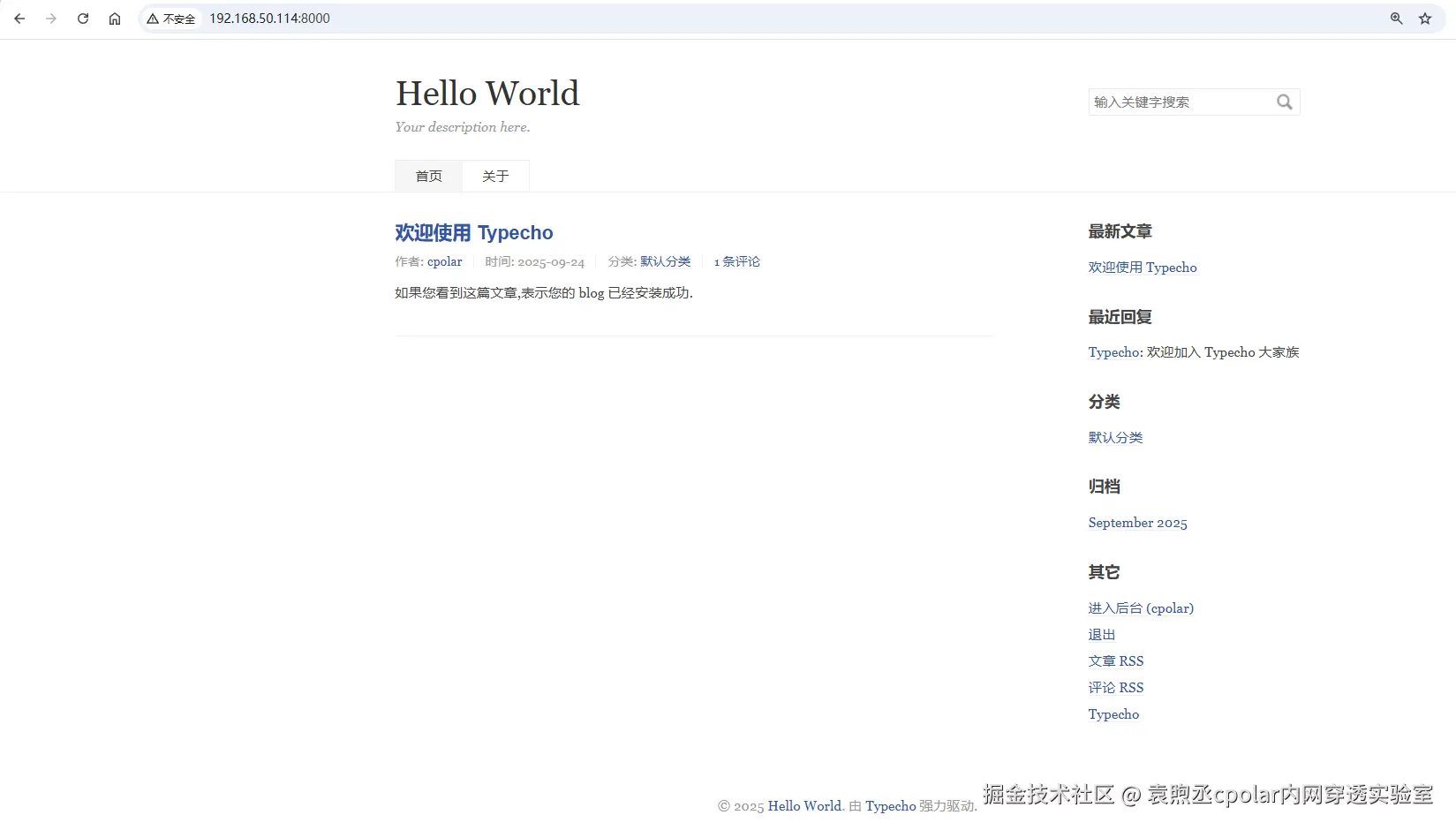
Task: Open the 1 条评论 comments link
Action: (x=736, y=262)
